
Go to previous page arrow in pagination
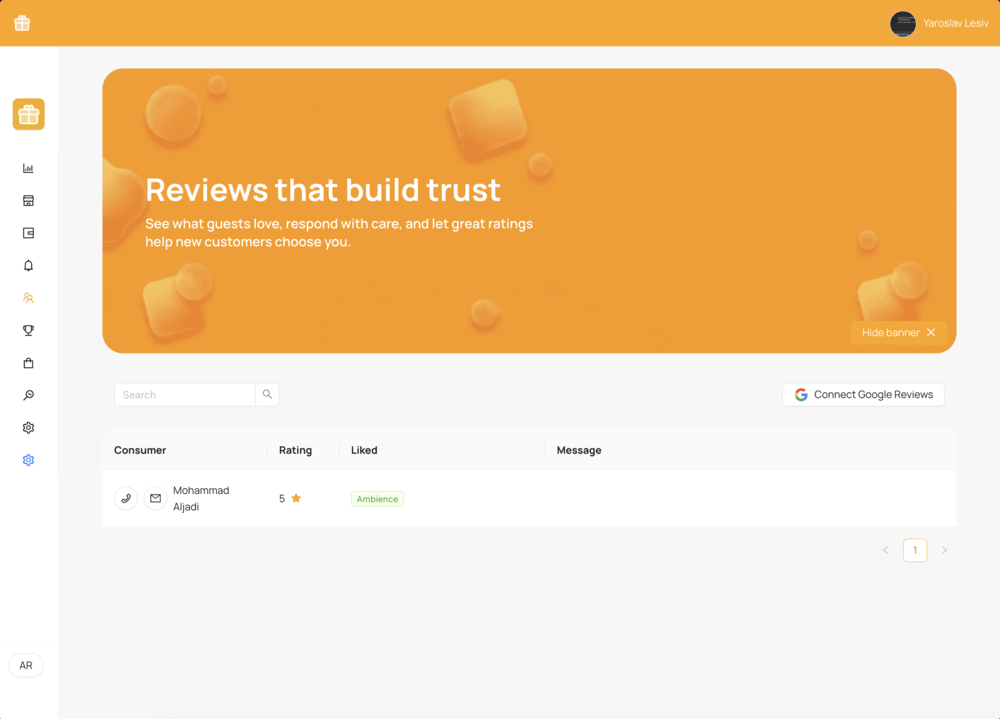click(x=885, y=550)
